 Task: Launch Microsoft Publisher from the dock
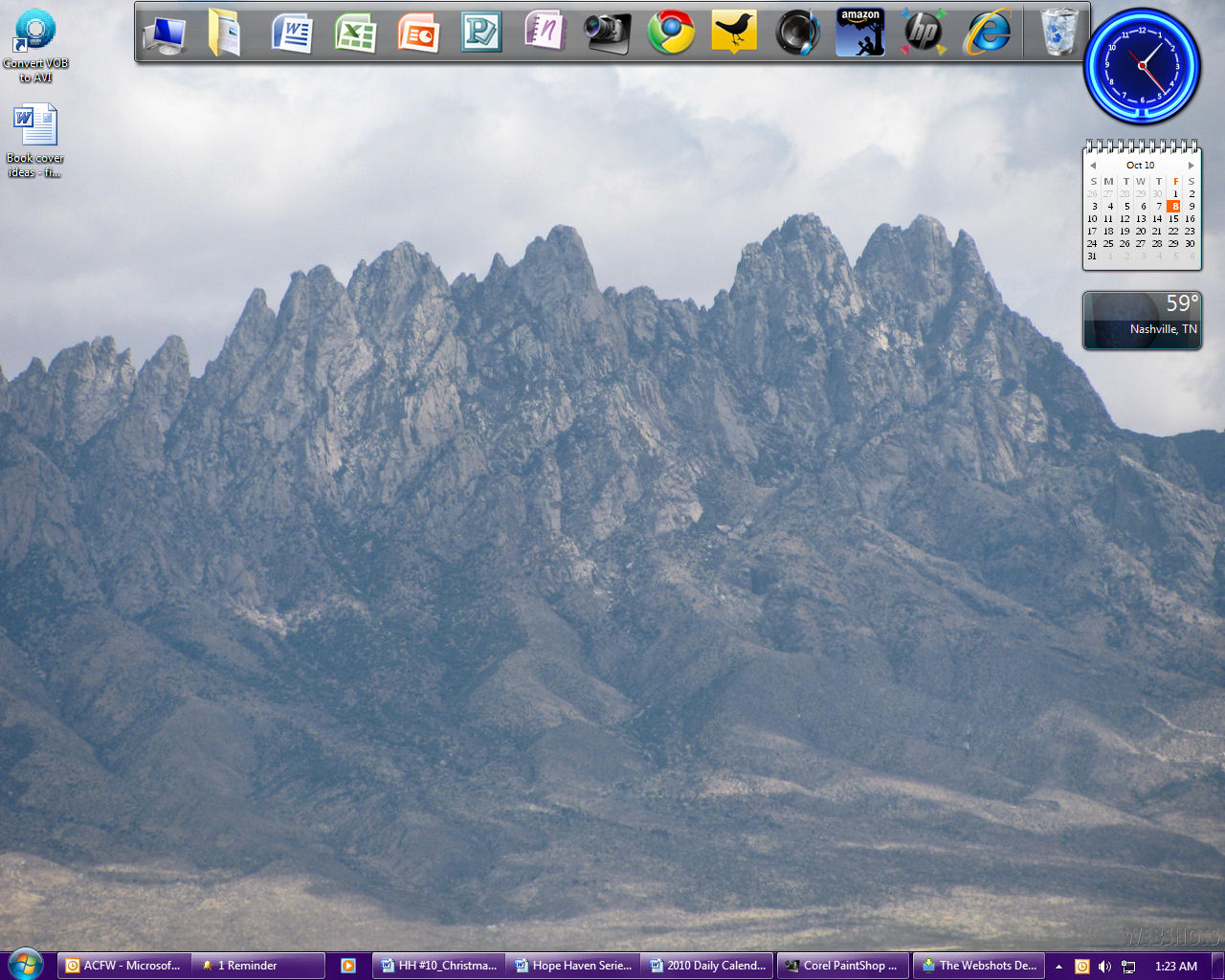480,33
